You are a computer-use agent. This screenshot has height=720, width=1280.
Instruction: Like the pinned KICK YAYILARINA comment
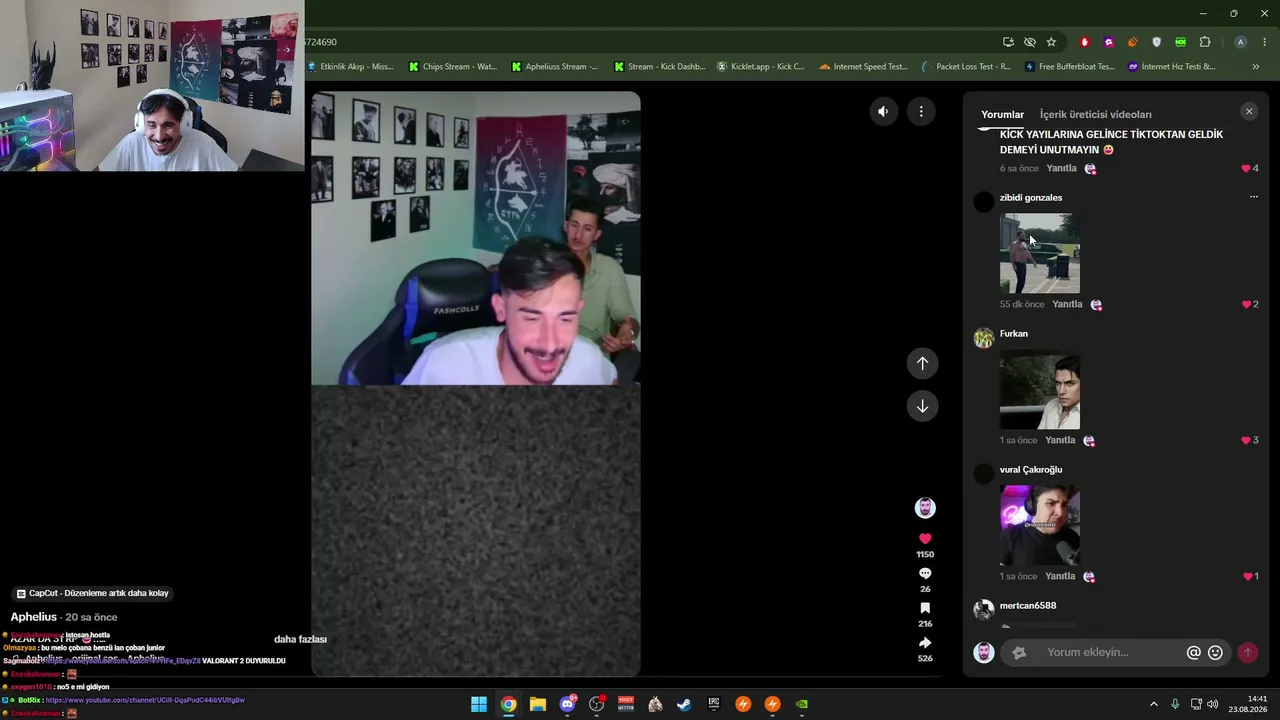pos(1246,168)
